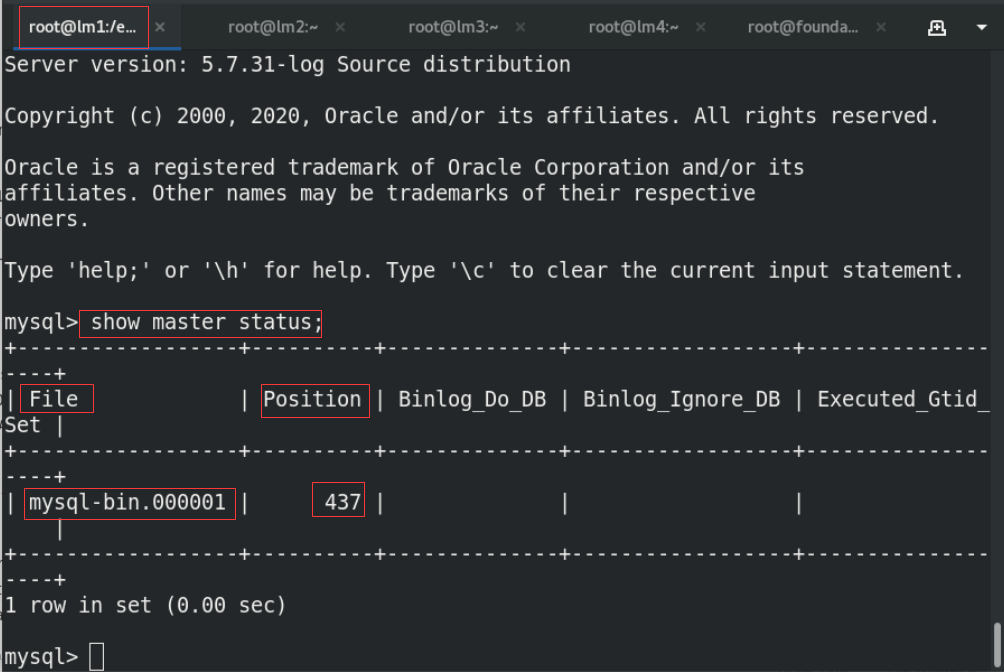
Task: Click the 'Binlog_Ignore_DB' column header
Action: [x=681, y=399]
